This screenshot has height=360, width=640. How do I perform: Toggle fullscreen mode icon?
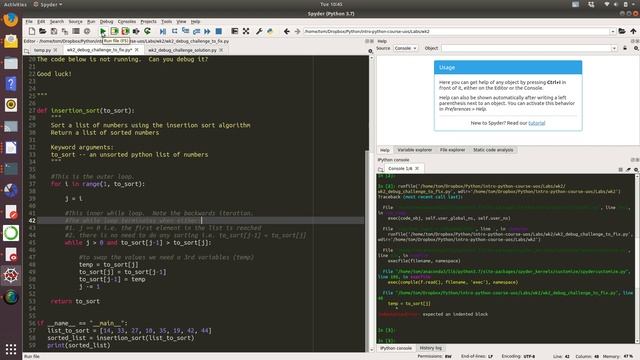pos(246,31)
